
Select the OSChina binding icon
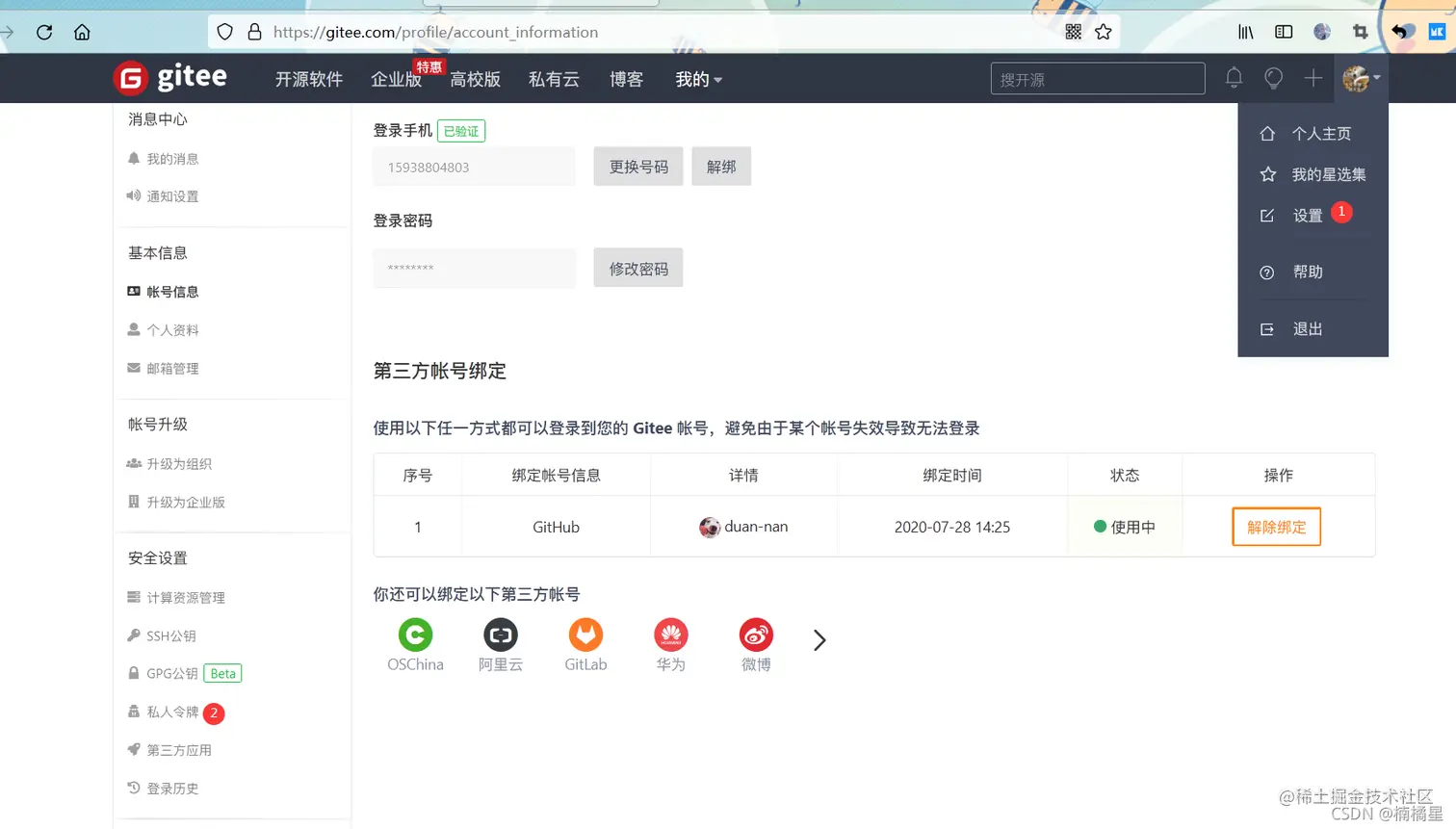415,635
